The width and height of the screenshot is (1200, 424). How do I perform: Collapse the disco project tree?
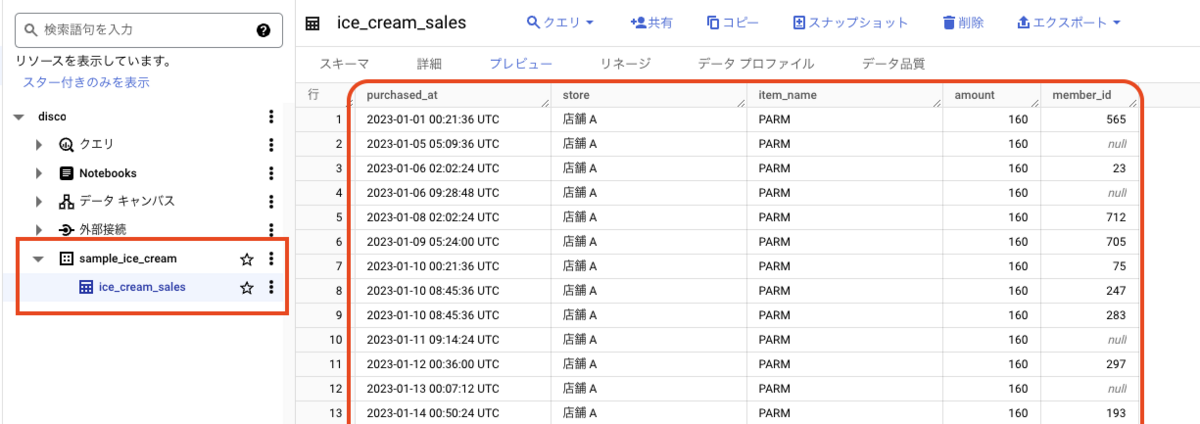tap(19, 117)
